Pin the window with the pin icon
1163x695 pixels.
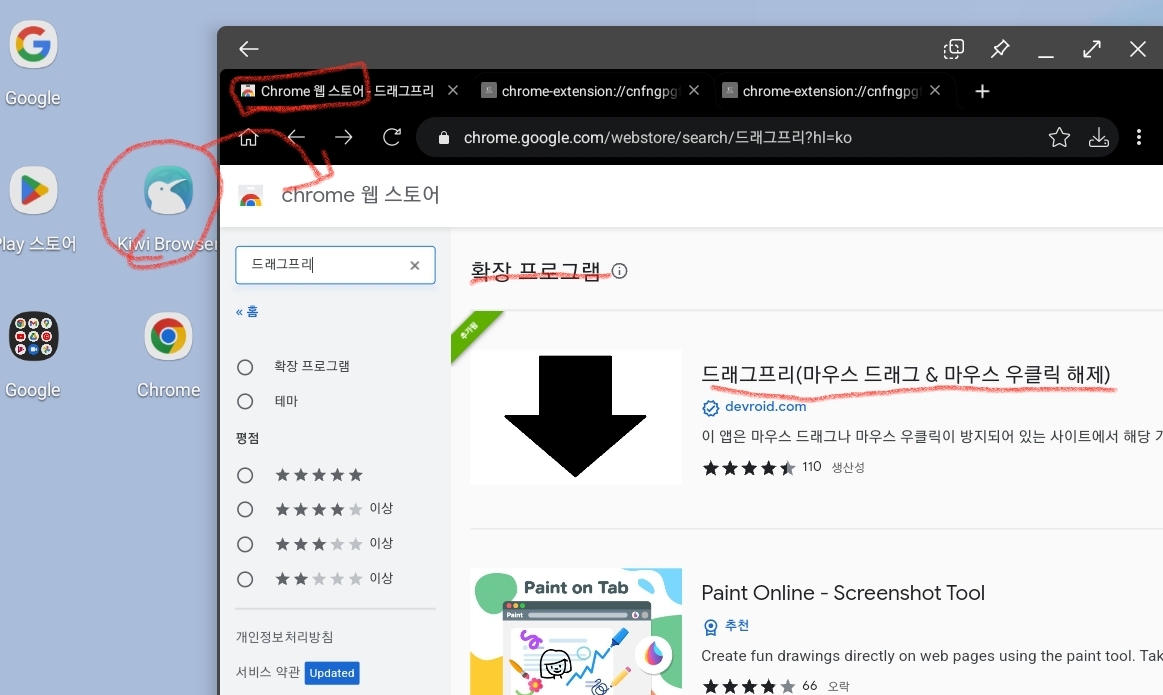click(x=1000, y=49)
